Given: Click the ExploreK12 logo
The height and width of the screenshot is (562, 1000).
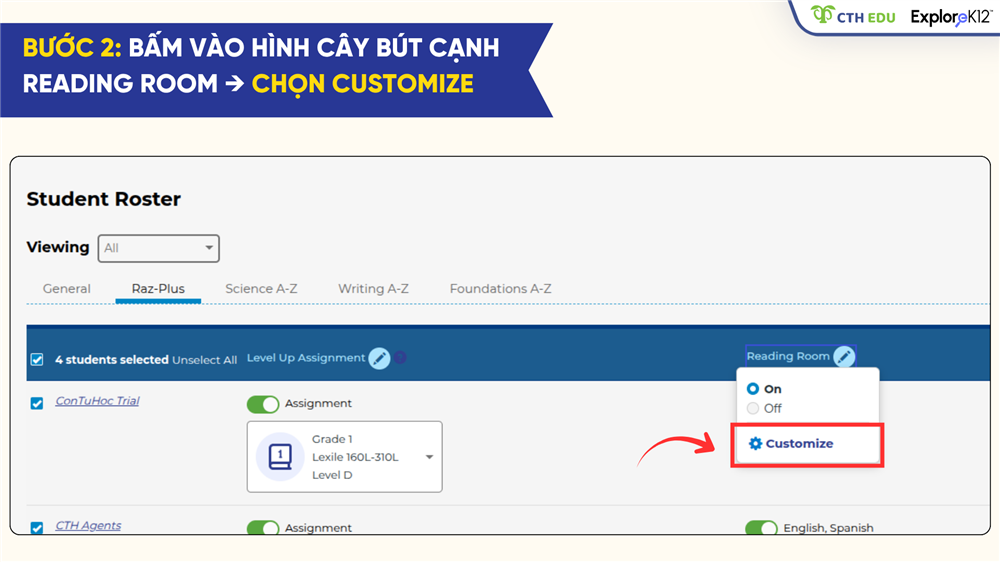Looking at the screenshot, I should 951,17.
